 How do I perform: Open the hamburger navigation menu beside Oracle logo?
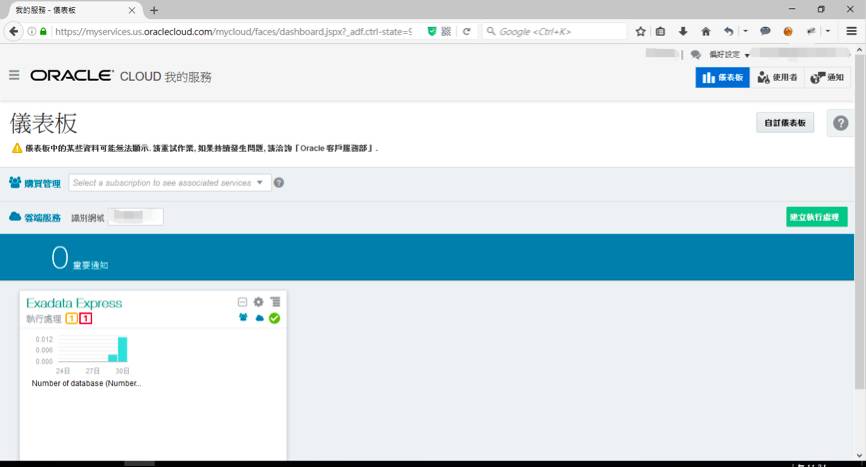coord(14,75)
